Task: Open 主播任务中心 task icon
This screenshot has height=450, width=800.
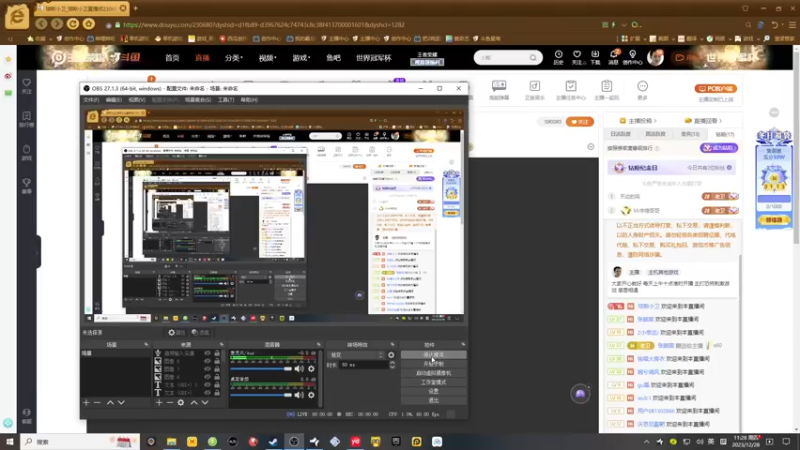Action: coord(570,90)
